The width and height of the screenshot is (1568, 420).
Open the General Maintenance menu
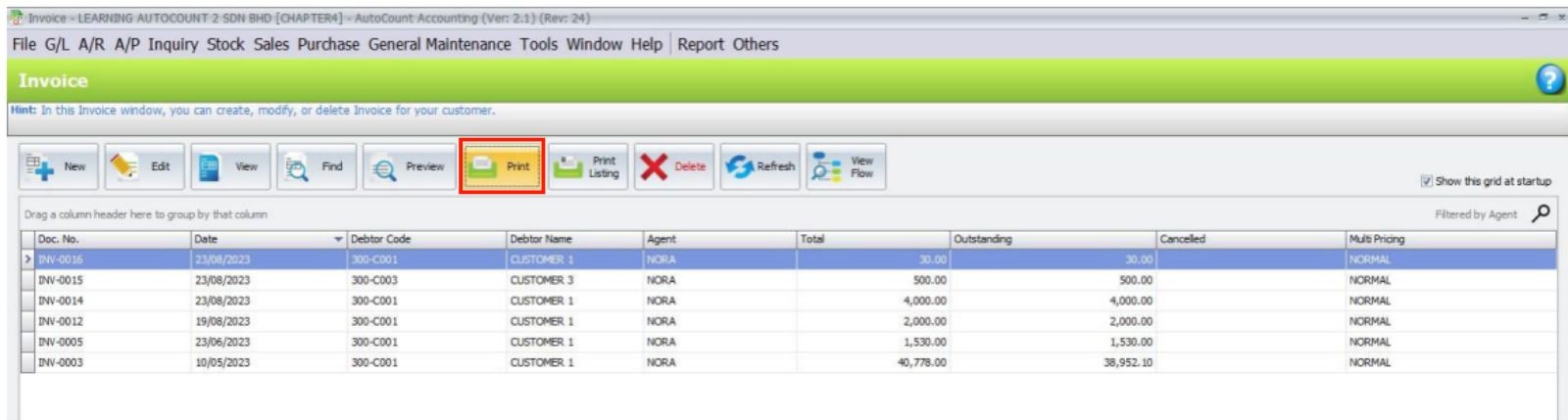point(439,44)
